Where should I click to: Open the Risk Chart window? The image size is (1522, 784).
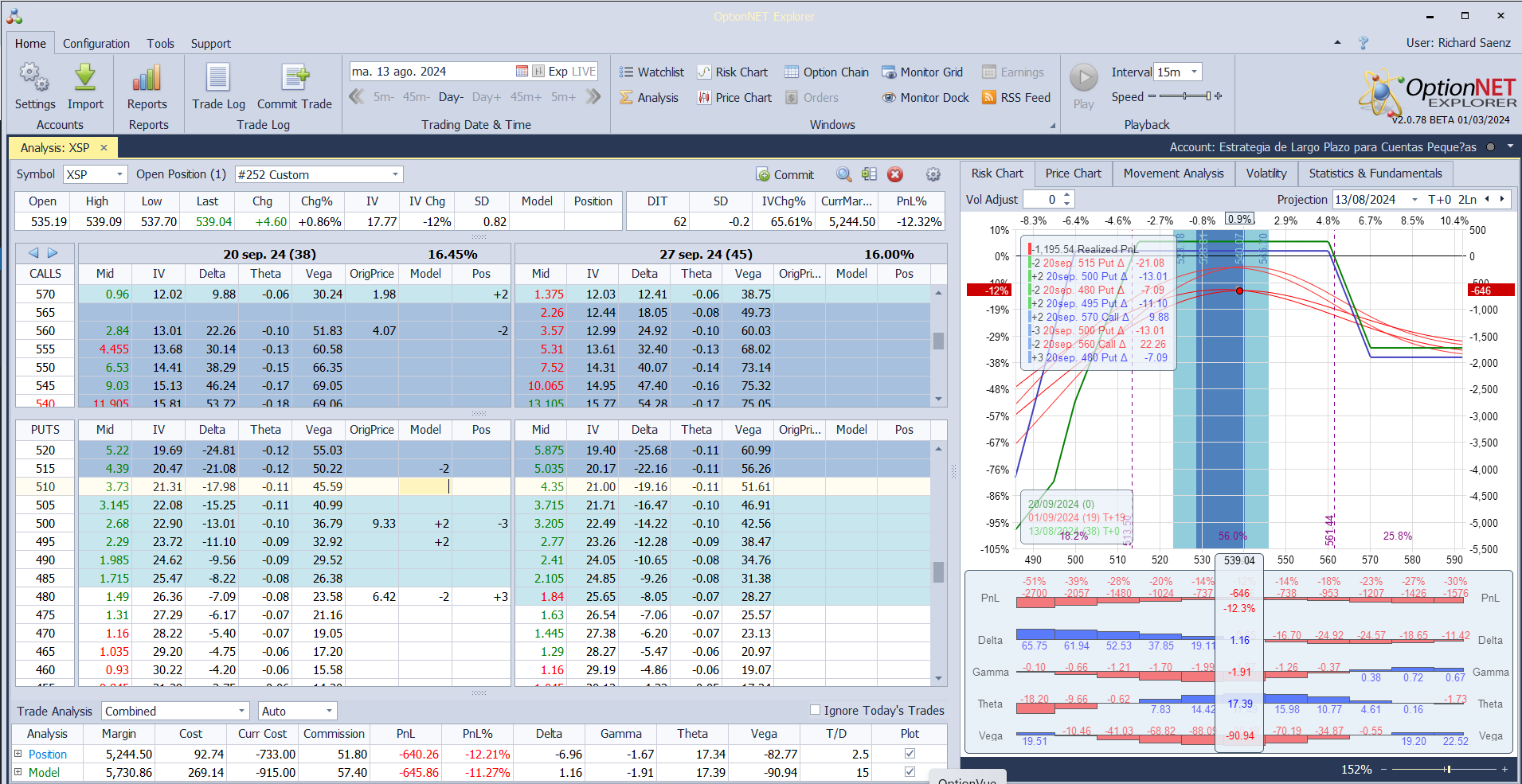(x=733, y=72)
